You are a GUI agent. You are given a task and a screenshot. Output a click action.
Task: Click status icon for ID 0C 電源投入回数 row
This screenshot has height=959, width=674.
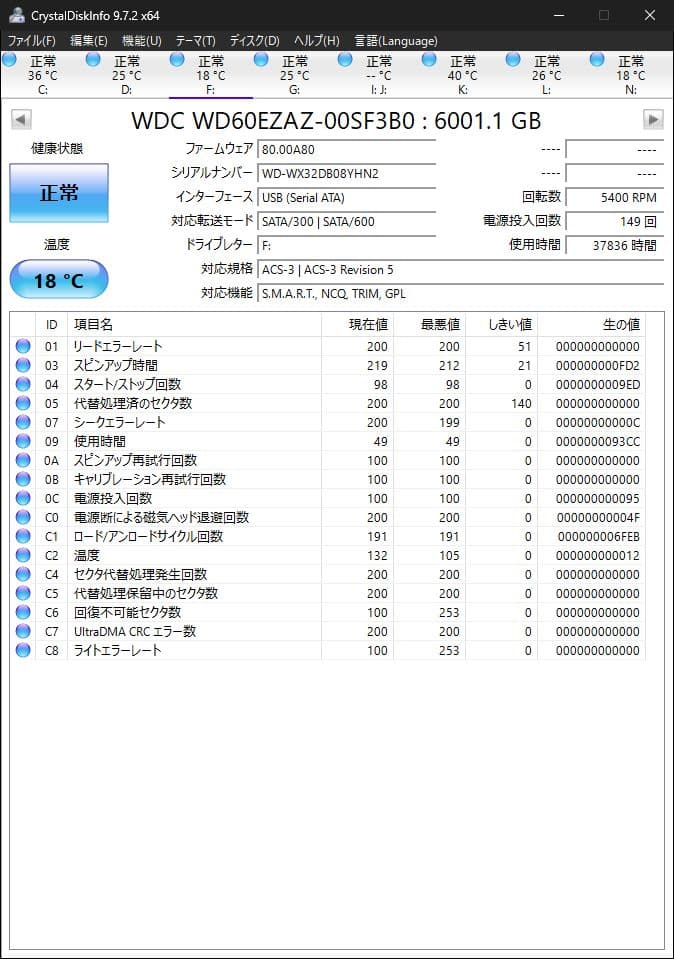pyautogui.click(x=23, y=498)
